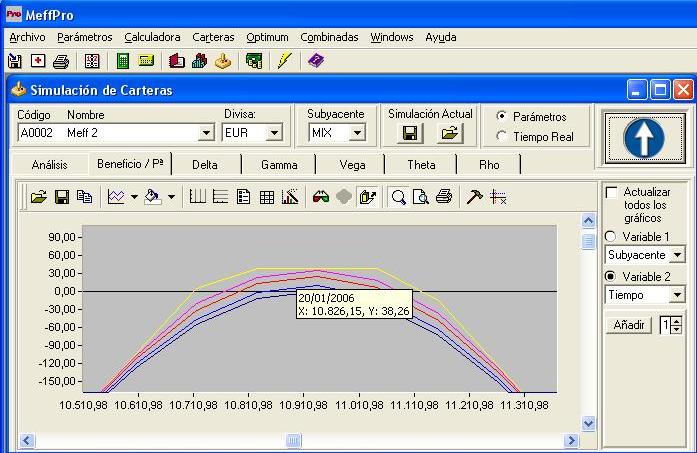The width and height of the screenshot is (697, 453).
Task: Open the Variable 1 Subyacente dropdown
Action: pyautogui.click(x=677, y=255)
